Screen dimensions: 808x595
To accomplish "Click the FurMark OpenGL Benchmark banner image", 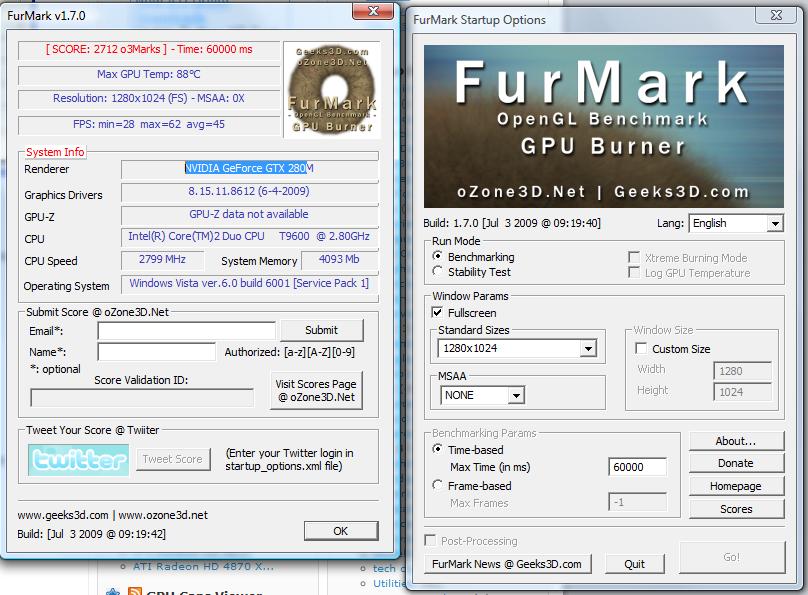I will [x=603, y=127].
